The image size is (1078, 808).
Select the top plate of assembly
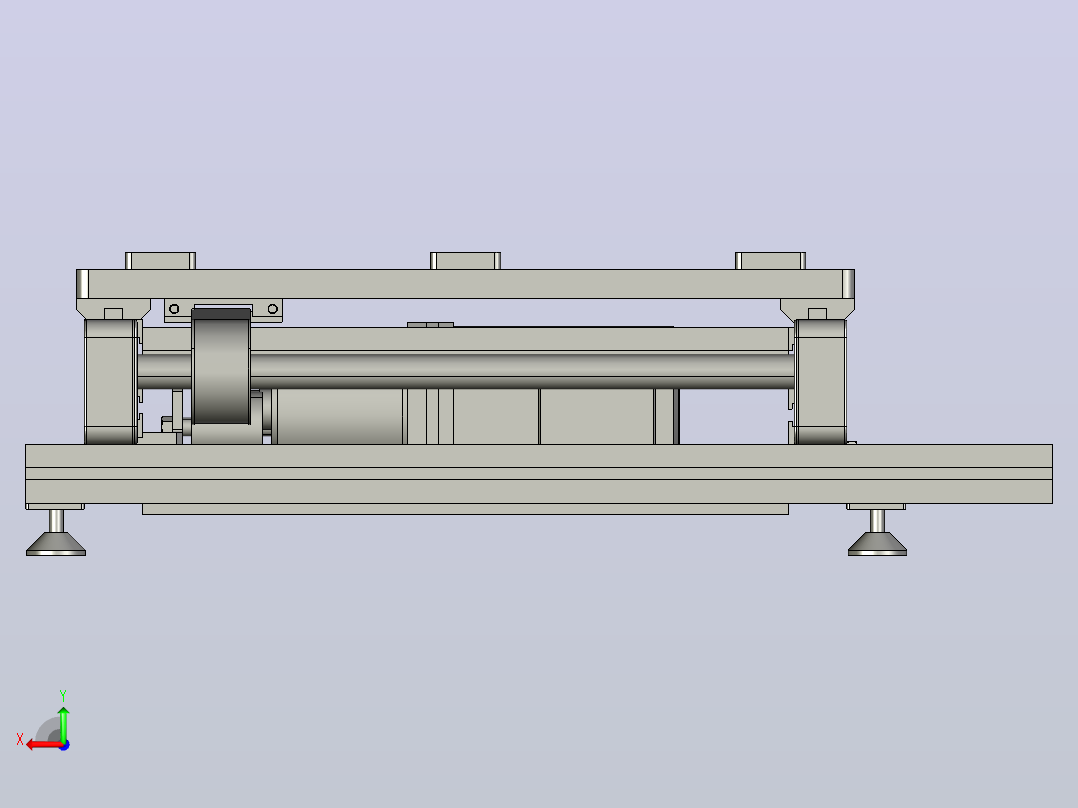point(465,284)
